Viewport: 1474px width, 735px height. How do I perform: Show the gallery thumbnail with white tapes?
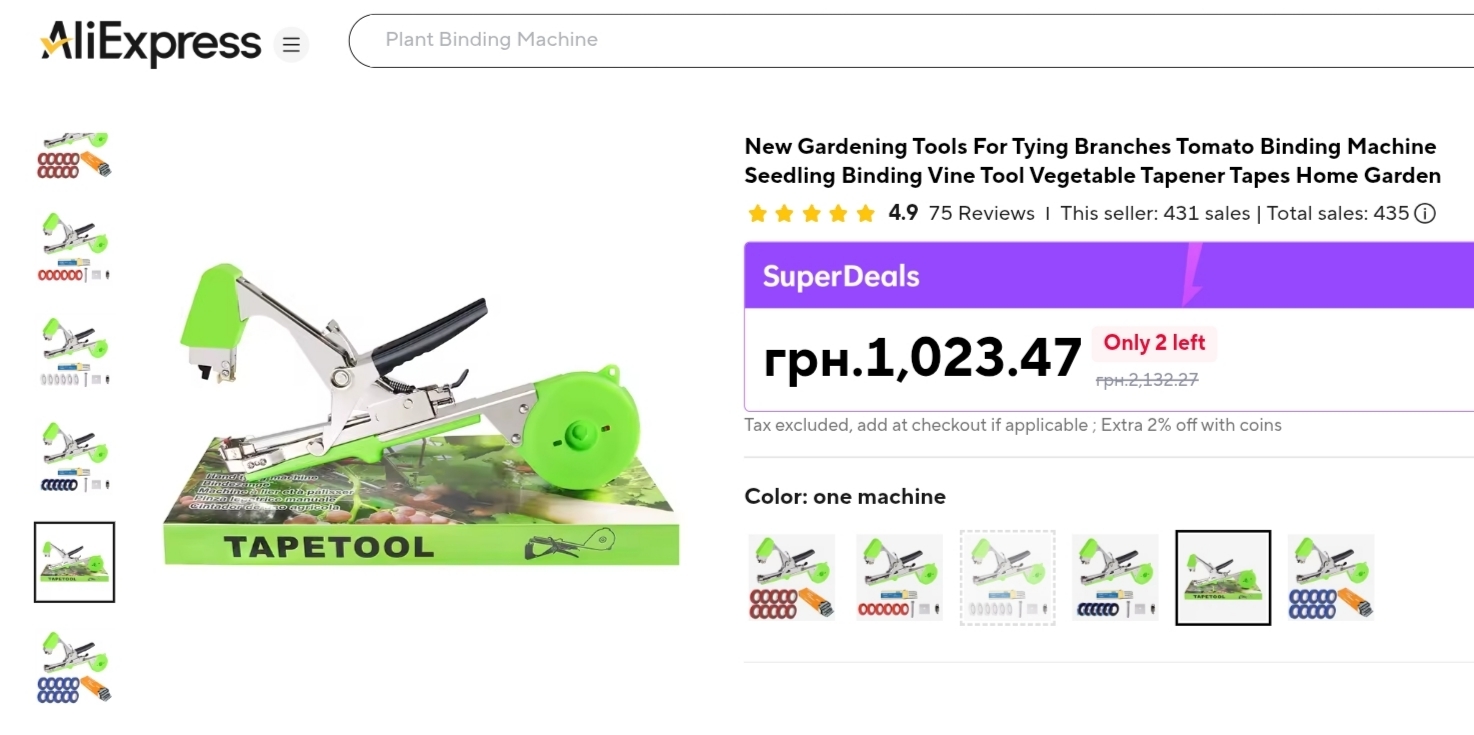(75, 353)
